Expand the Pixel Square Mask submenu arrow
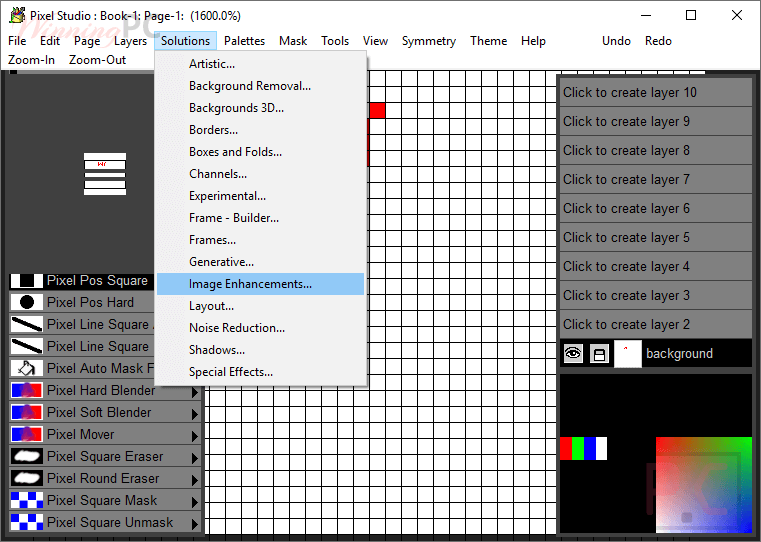This screenshot has width=761, height=542. tap(195, 502)
